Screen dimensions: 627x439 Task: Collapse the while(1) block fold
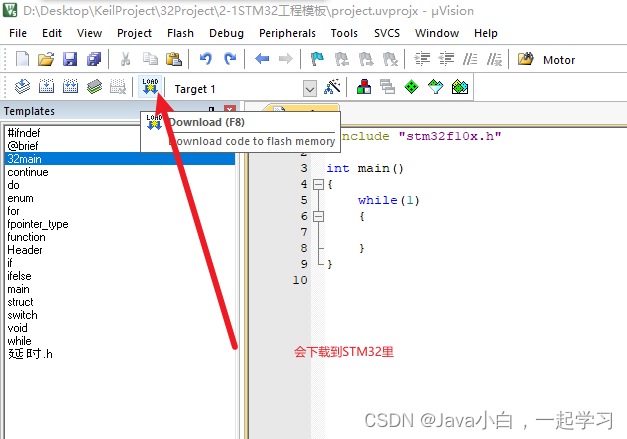click(x=318, y=216)
